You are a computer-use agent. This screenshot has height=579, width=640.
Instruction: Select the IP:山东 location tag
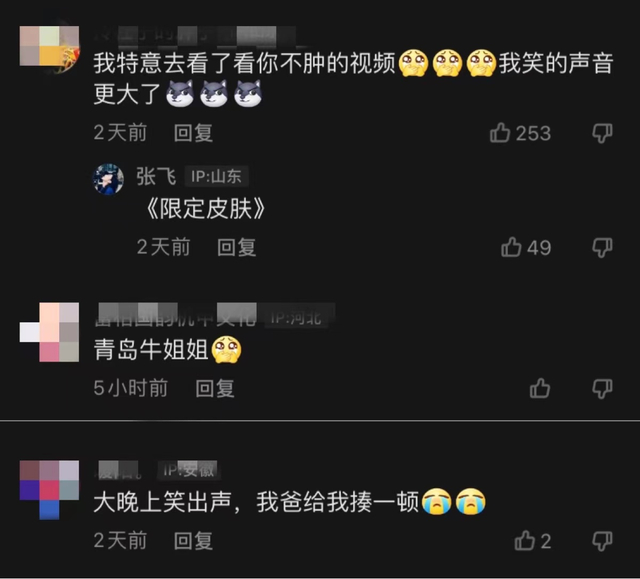pyautogui.click(x=216, y=177)
